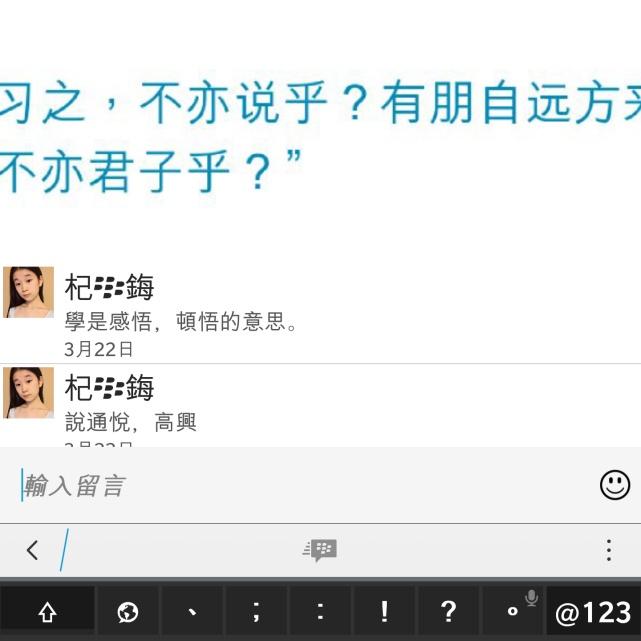Open first commenter's profile picture
This screenshot has width=641, height=641.
coord(29,292)
